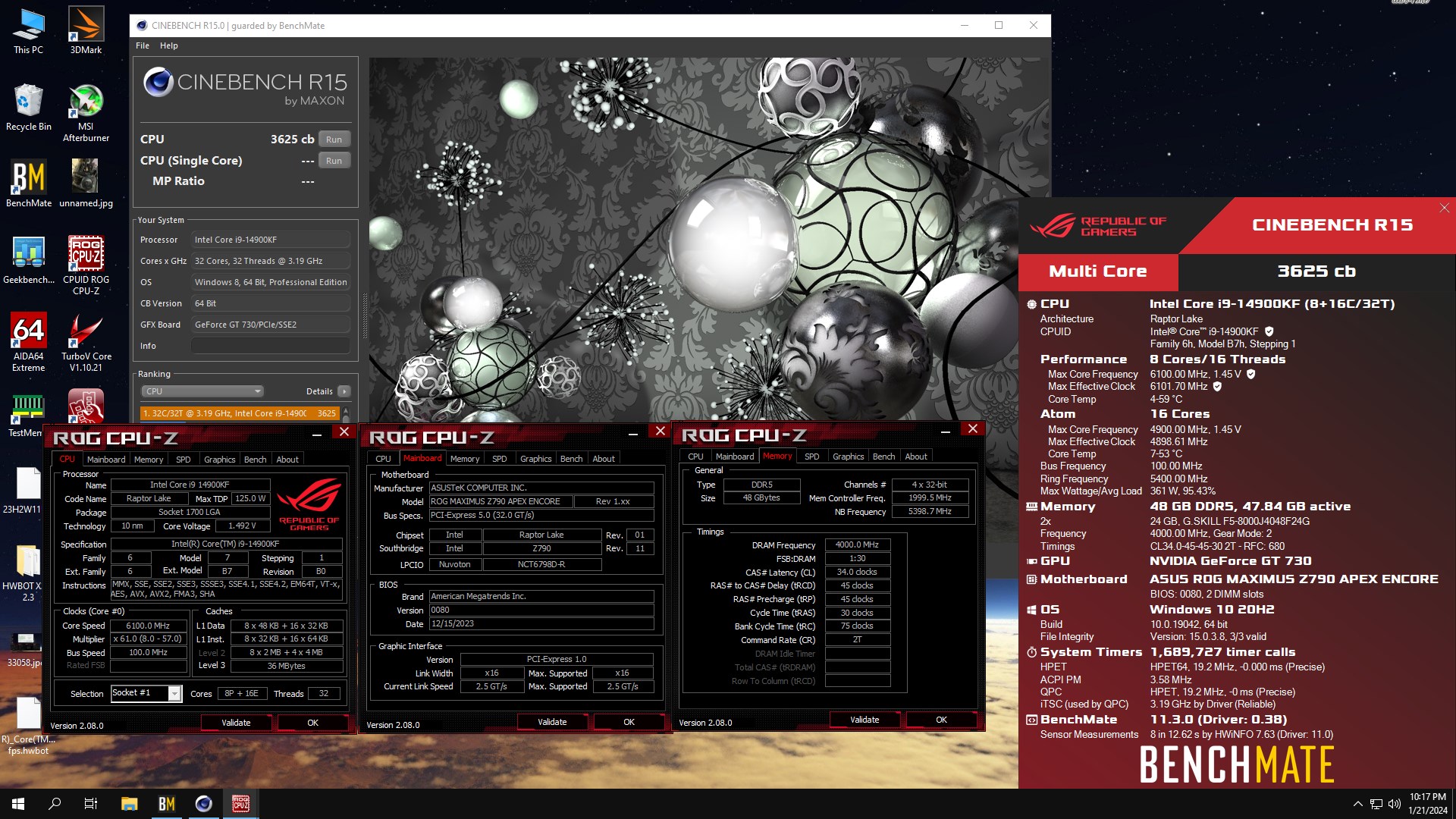Open SPD tab in right CPU-Z window
1456x819 pixels.
pyautogui.click(x=811, y=457)
